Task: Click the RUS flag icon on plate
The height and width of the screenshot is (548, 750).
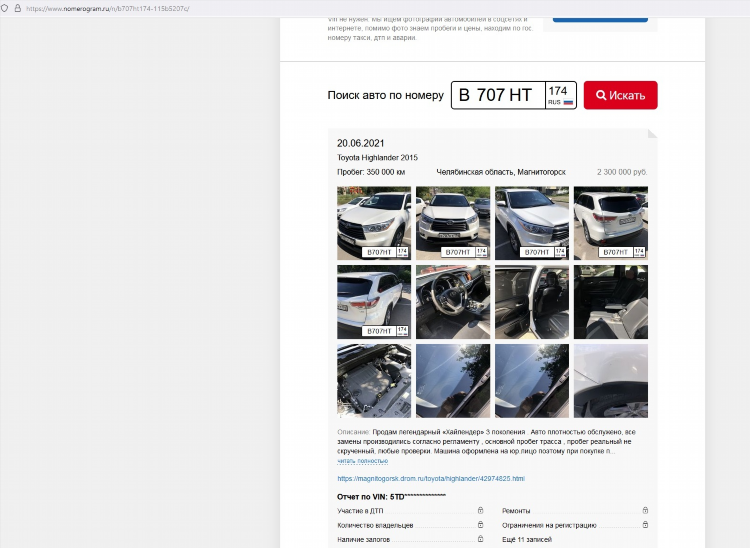Action: point(568,102)
